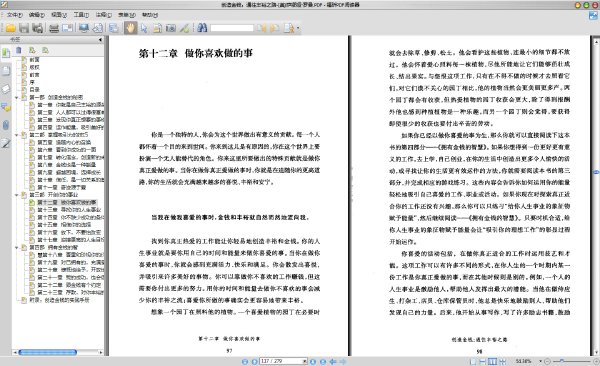This screenshot has height=366, width=600.
Task: Open the Pages thumbnail sidebar icon
Action: pos(6,71)
